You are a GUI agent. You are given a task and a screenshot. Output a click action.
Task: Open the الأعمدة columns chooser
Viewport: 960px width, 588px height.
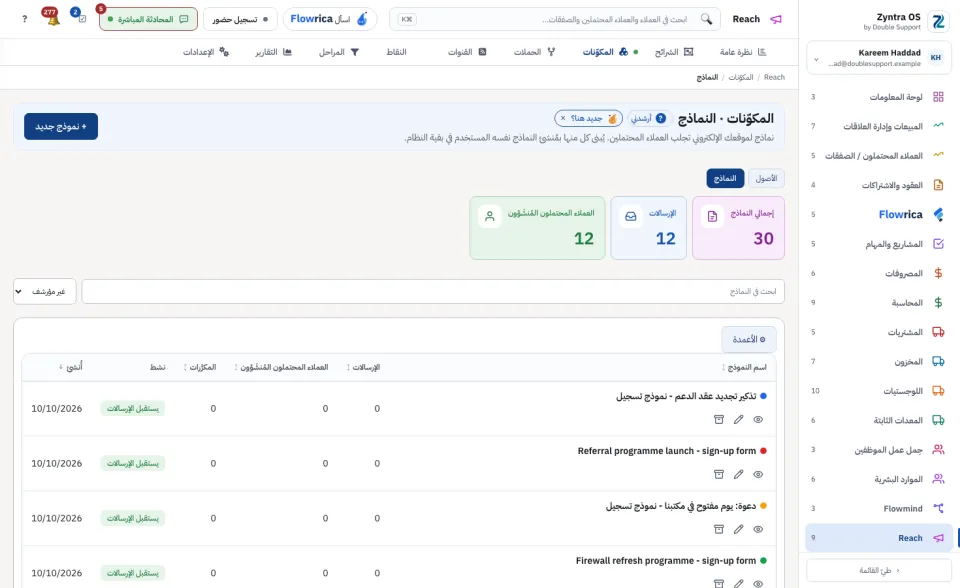click(749, 339)
